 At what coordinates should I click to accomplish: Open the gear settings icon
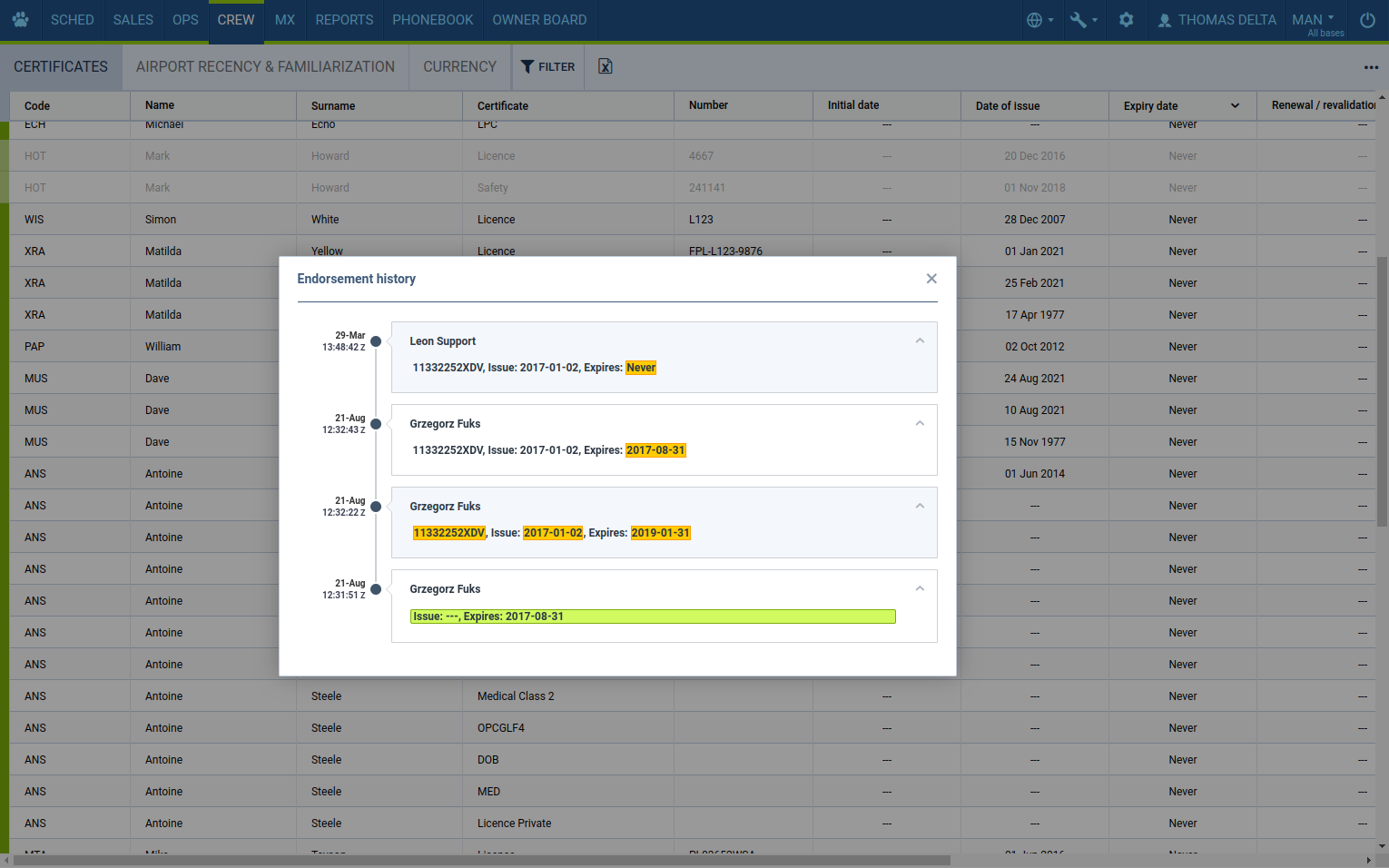coord(1126,20)
